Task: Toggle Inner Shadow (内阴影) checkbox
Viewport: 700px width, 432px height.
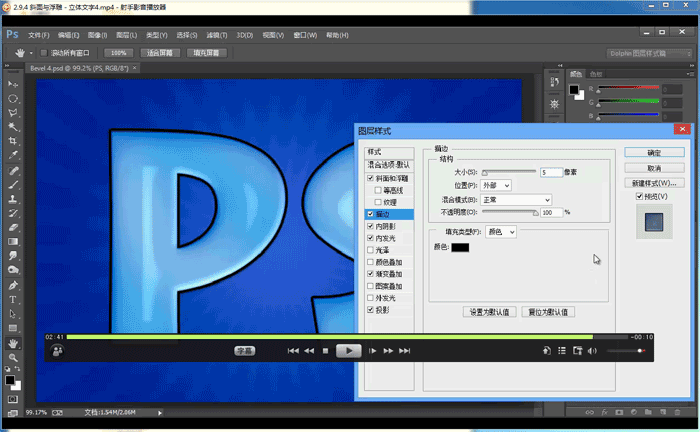Action: pyautogui.click(x=370, y=226)
